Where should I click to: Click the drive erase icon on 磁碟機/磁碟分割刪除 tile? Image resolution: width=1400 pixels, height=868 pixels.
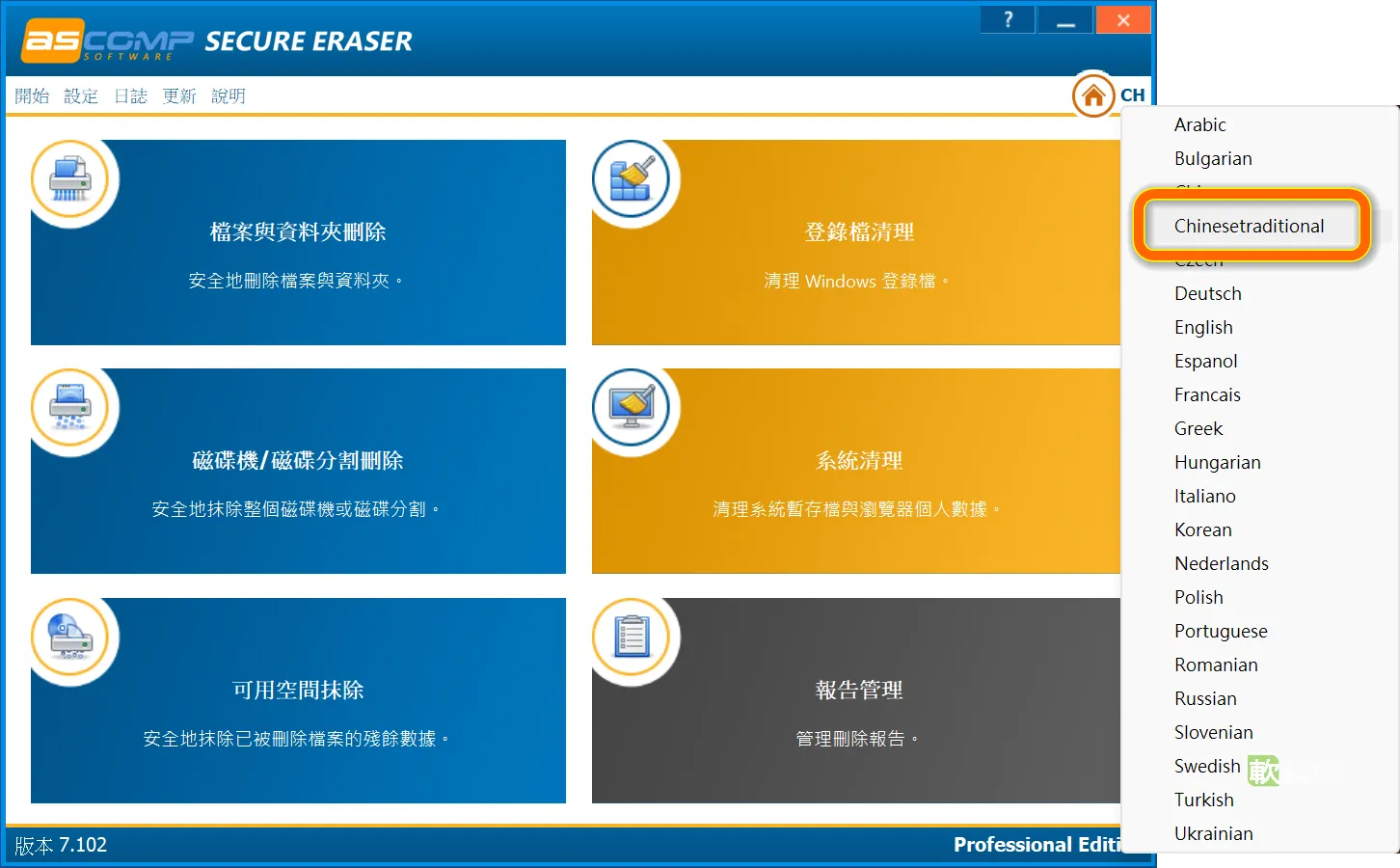pyautogui.click(x=72, y=408)
